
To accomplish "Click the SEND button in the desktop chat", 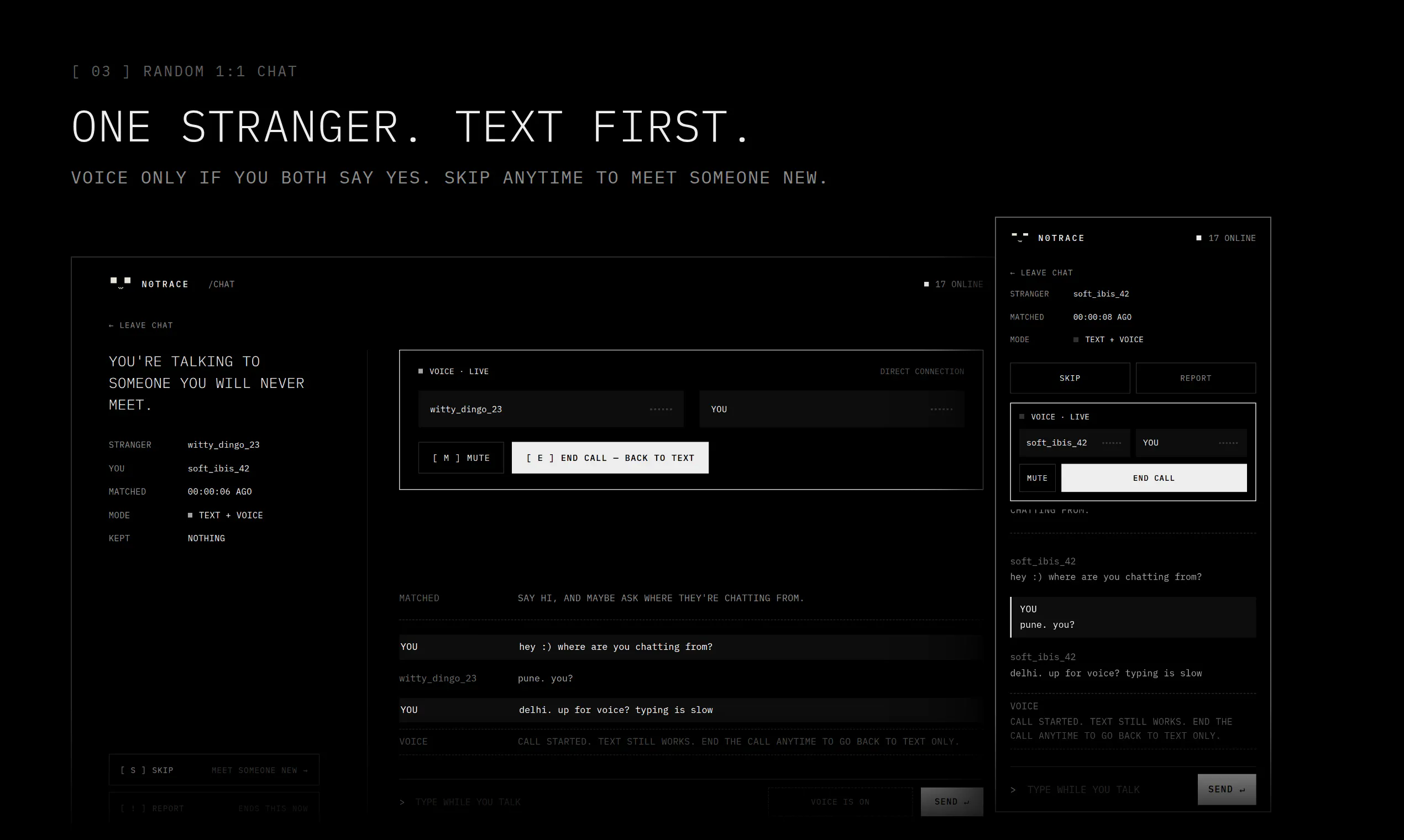I will tap(952, 801).
